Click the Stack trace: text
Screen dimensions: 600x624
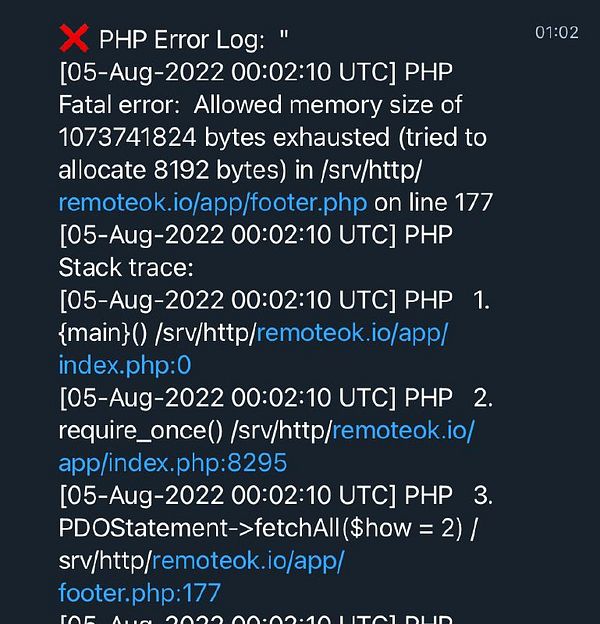[x=126, y=267]
